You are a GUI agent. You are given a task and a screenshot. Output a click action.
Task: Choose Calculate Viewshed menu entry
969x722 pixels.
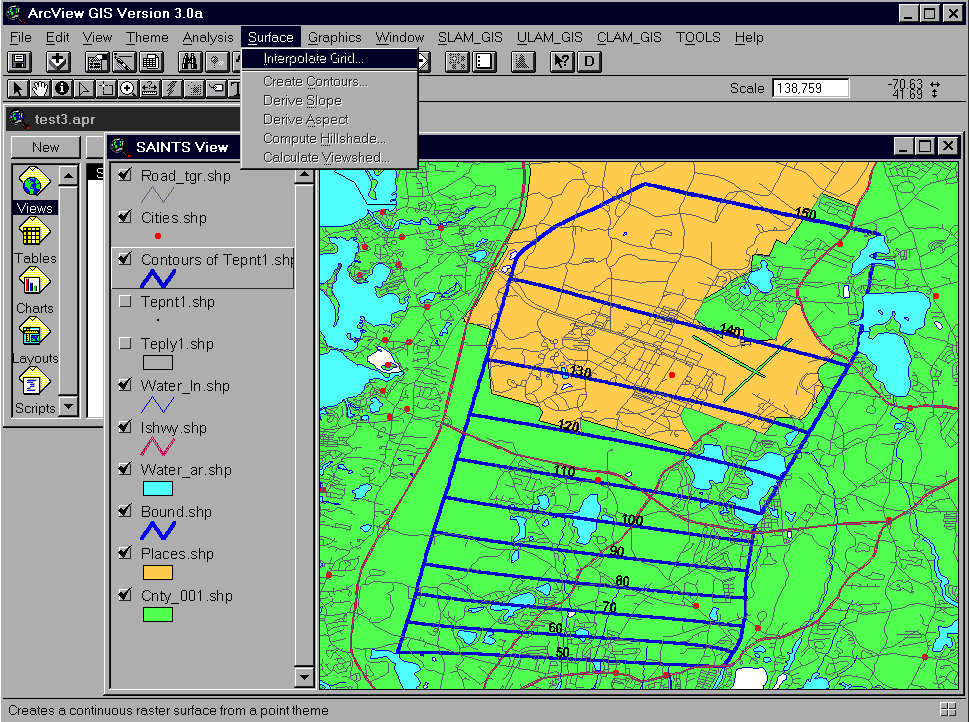click(x=329, y=158)
